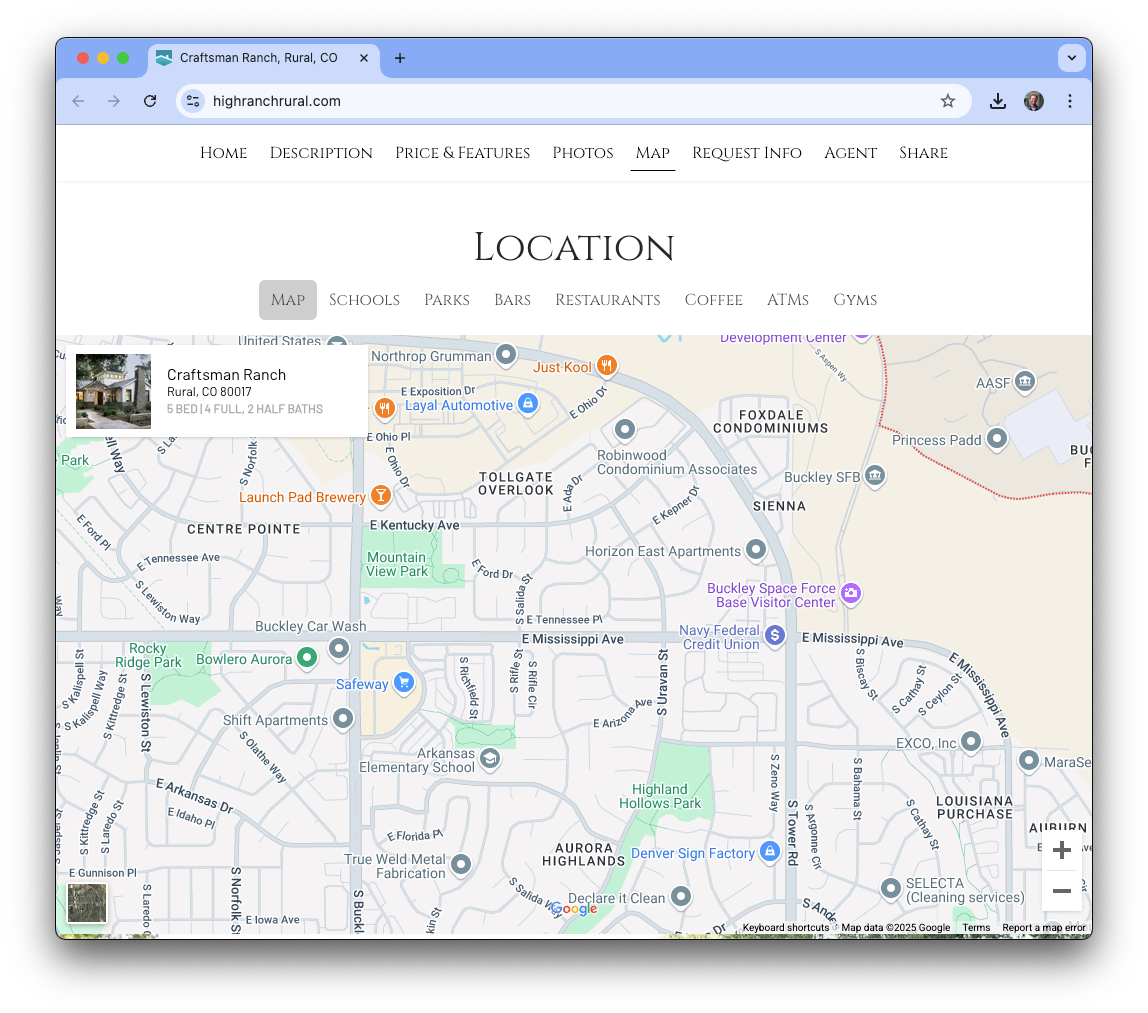The height and width of the screenshot is (1013, 1148).
Task: Select the Schools location tab
Action: coord(365,300)
